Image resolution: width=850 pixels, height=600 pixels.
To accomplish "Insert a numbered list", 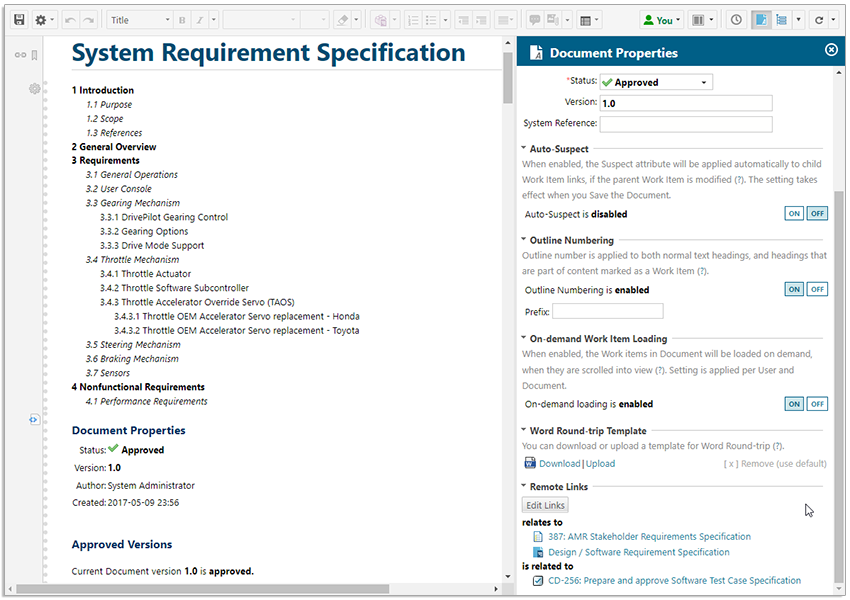I will click(413, 20).
